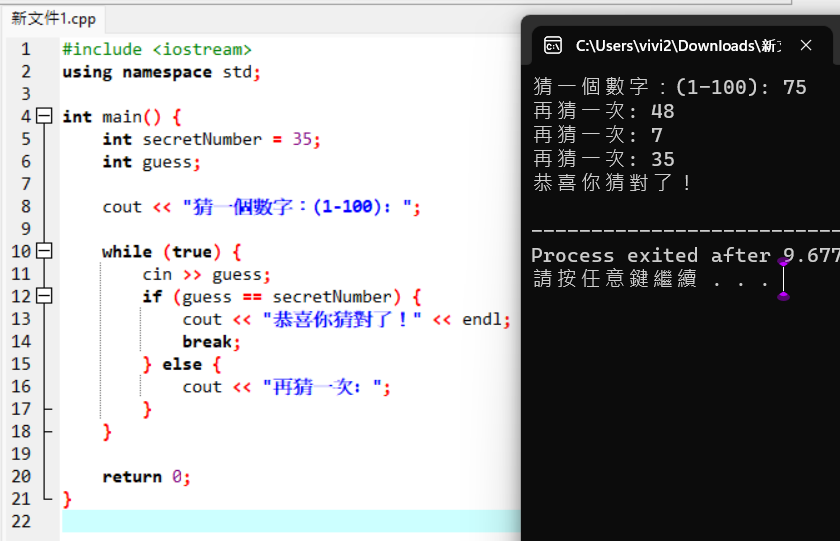The image size is (840, 541).
Task: Collapse the main() fold at line 4
Action: coord(44,116)
